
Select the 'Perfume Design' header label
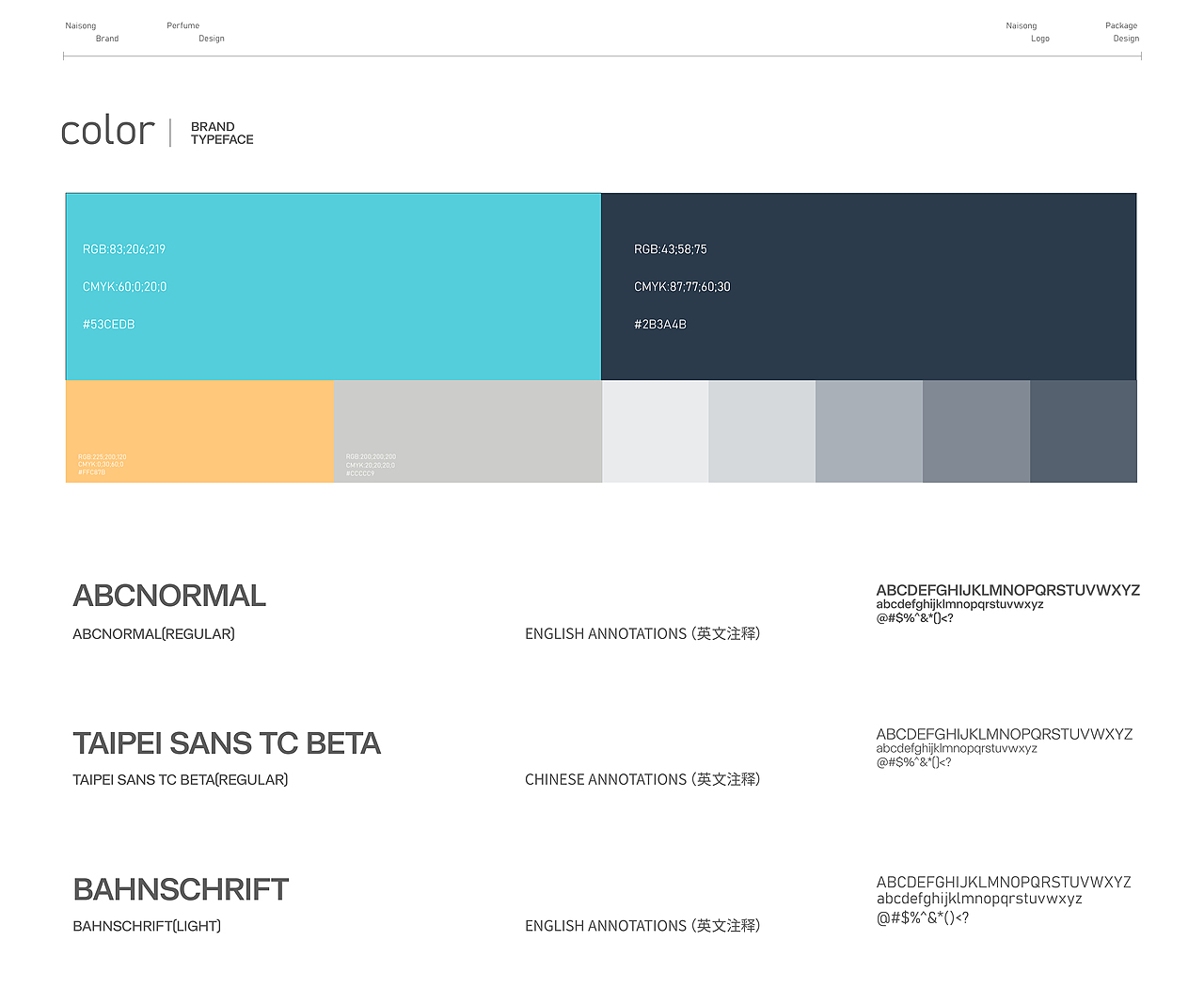[x=196, y=32]
